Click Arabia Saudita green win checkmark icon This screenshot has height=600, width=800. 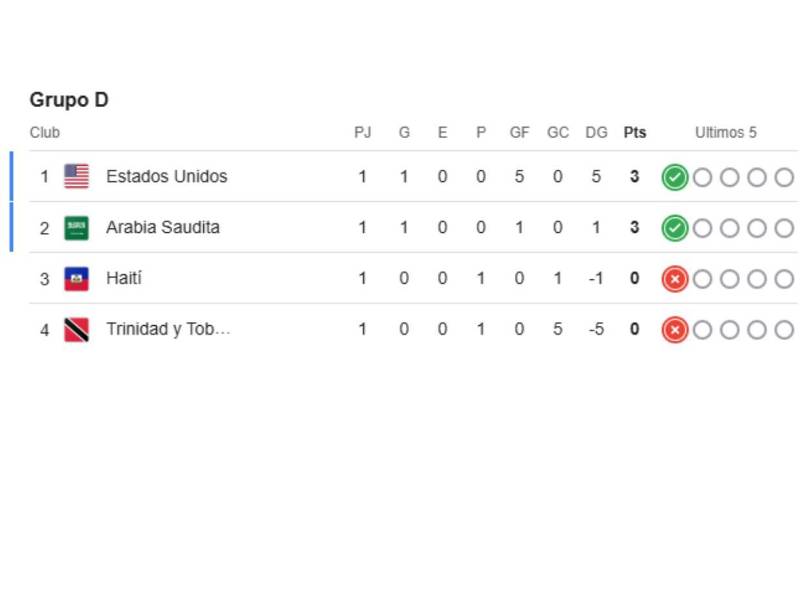[x=675, y=229]
